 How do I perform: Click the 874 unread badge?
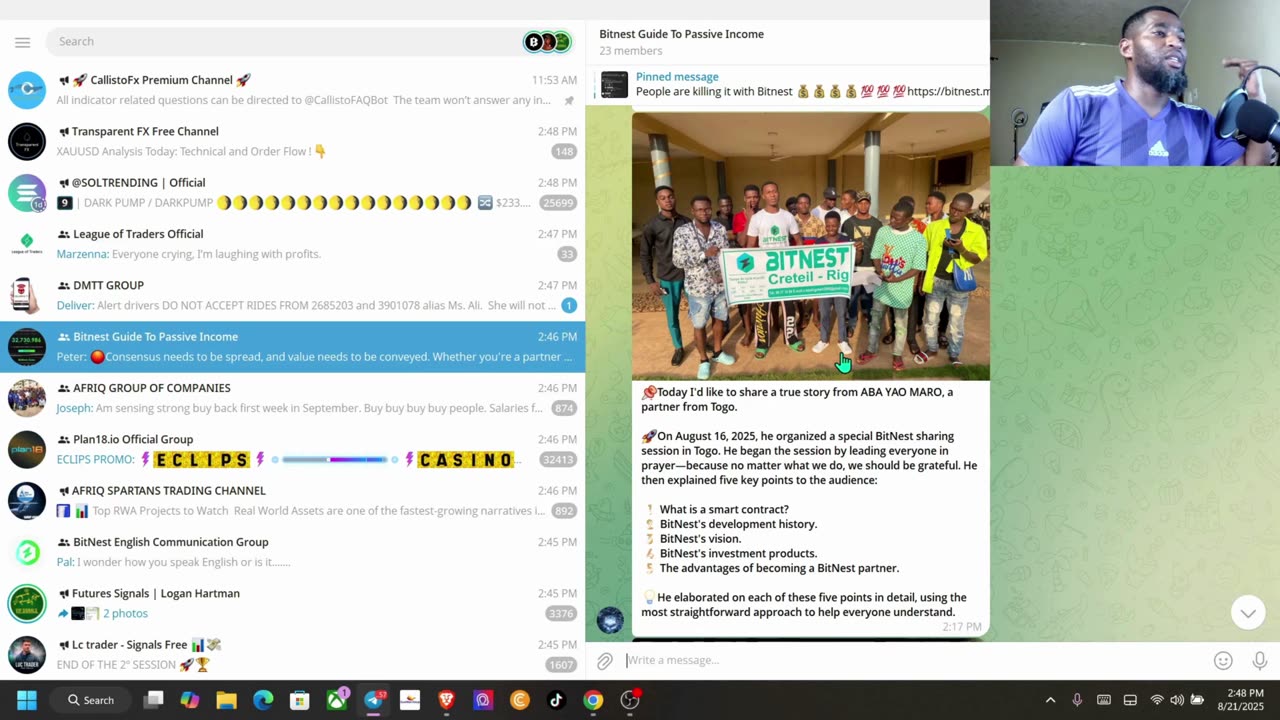(564, 408)
